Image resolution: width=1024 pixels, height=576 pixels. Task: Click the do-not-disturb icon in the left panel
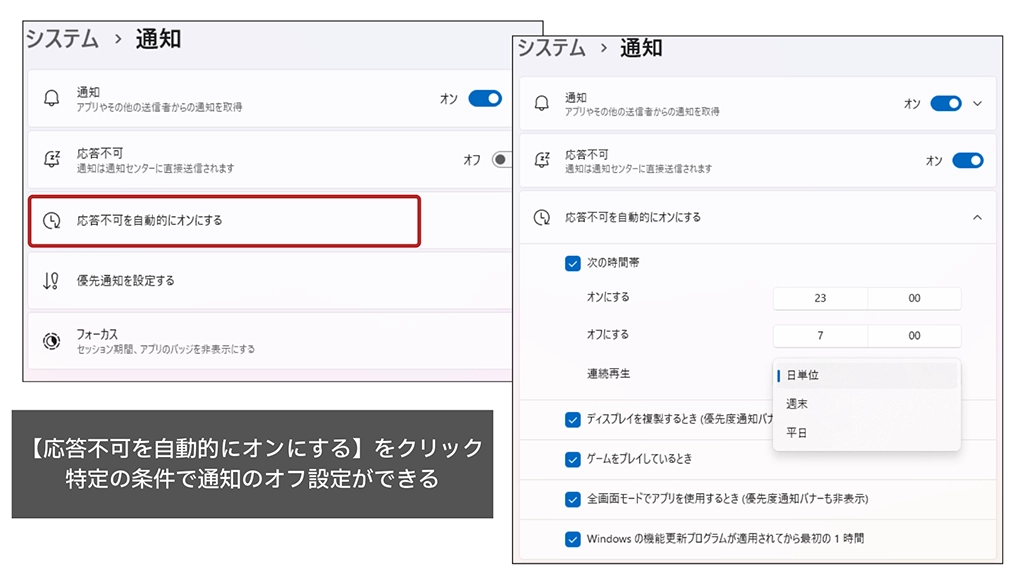[52, 159]
